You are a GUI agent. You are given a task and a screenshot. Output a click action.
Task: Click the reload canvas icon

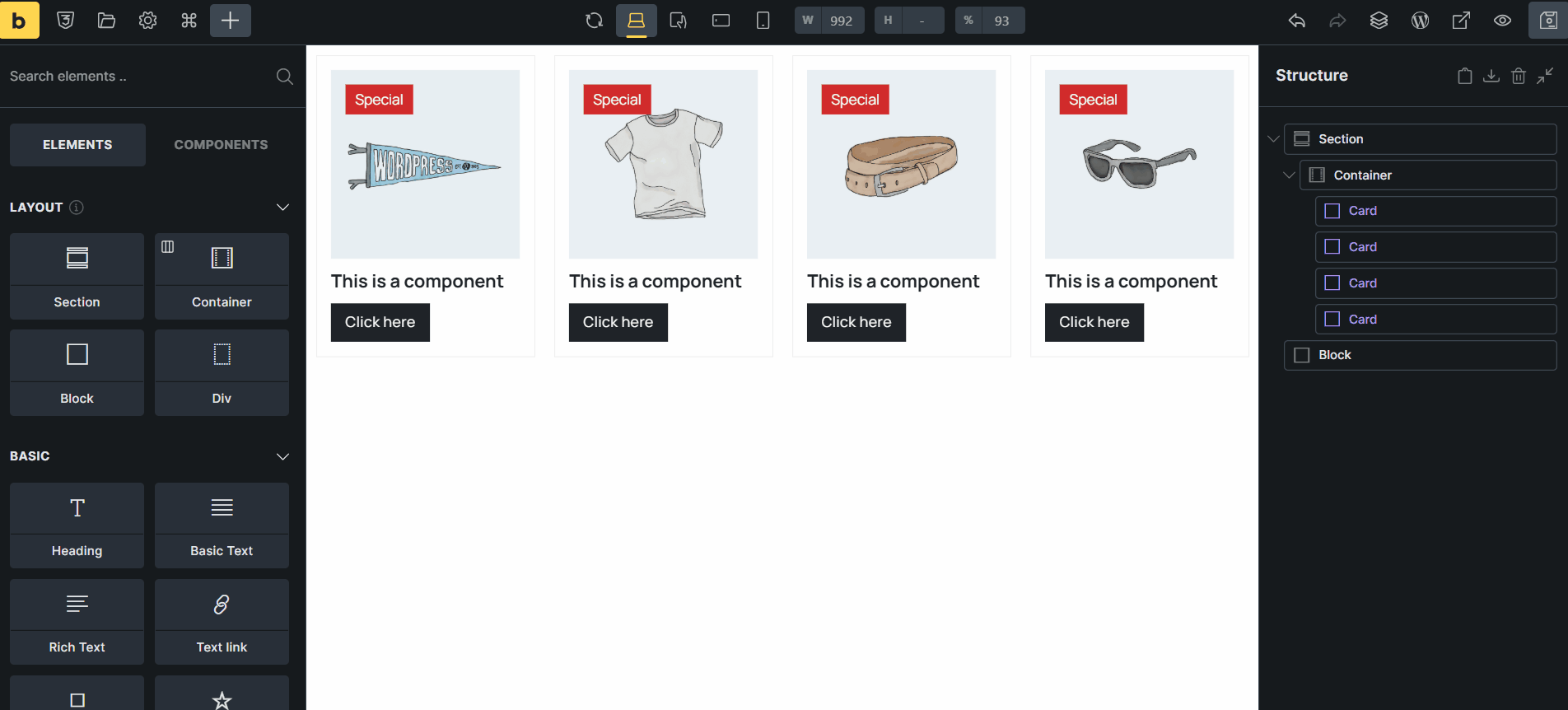[x=594, y=21]
